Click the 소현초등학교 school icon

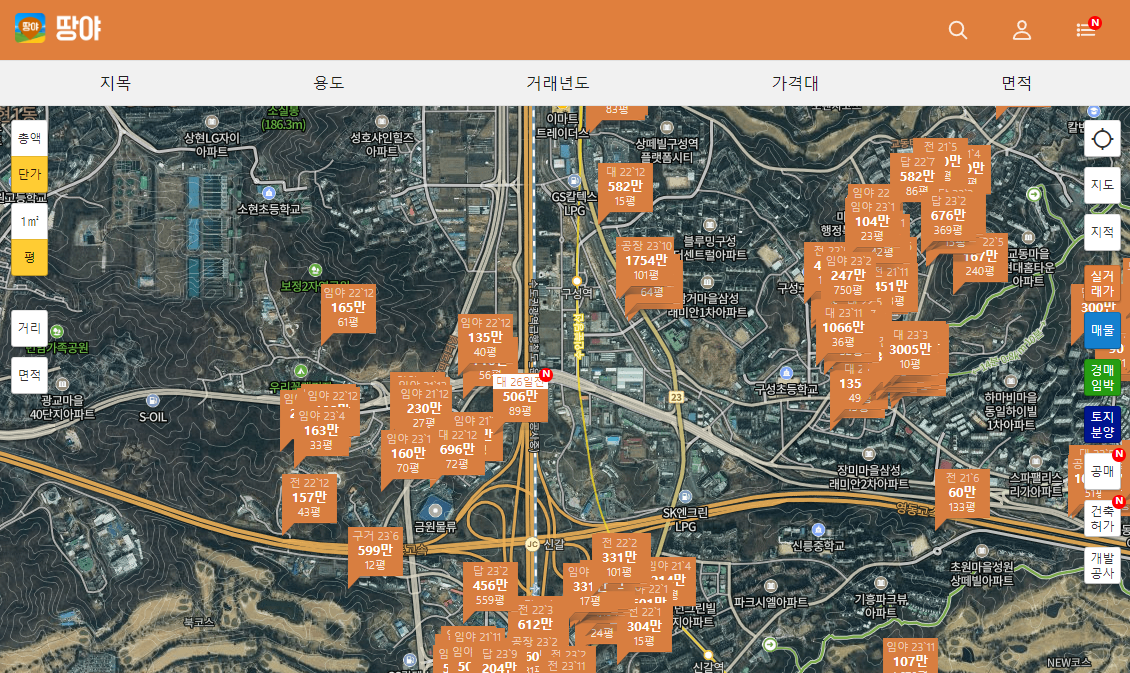click(x=269, y=192)
